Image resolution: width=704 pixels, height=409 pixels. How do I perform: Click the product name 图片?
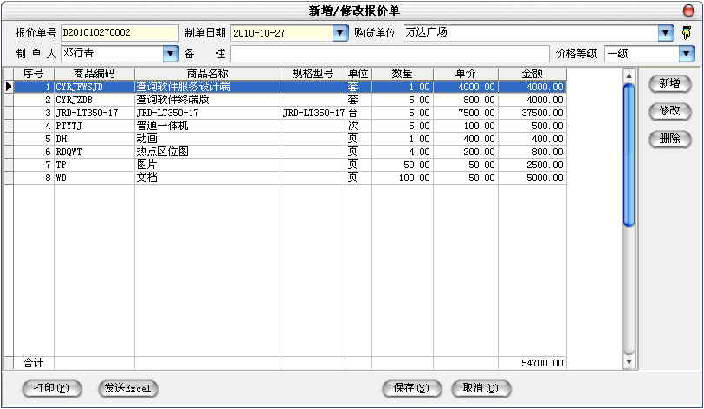tap(146, 165)
